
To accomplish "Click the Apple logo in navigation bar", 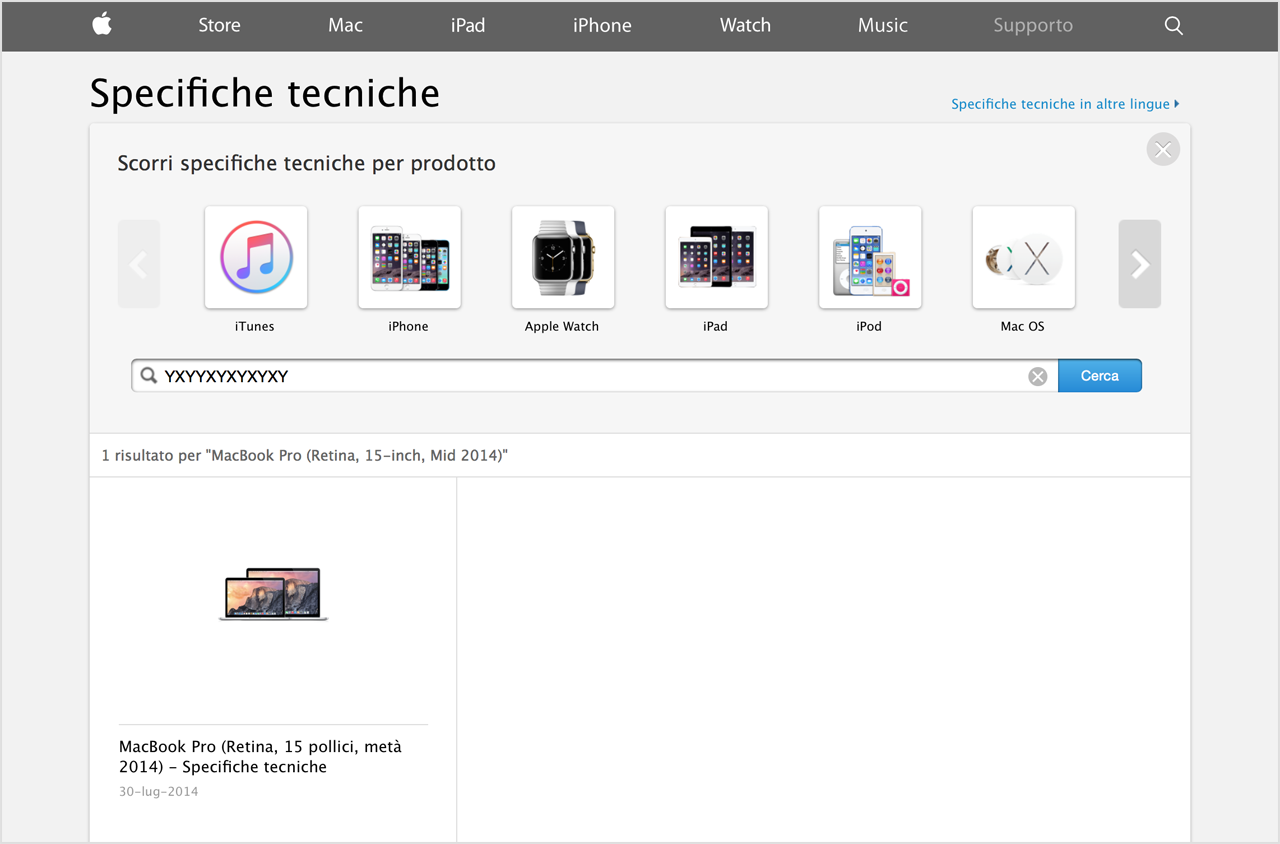I will pos(102,25).
